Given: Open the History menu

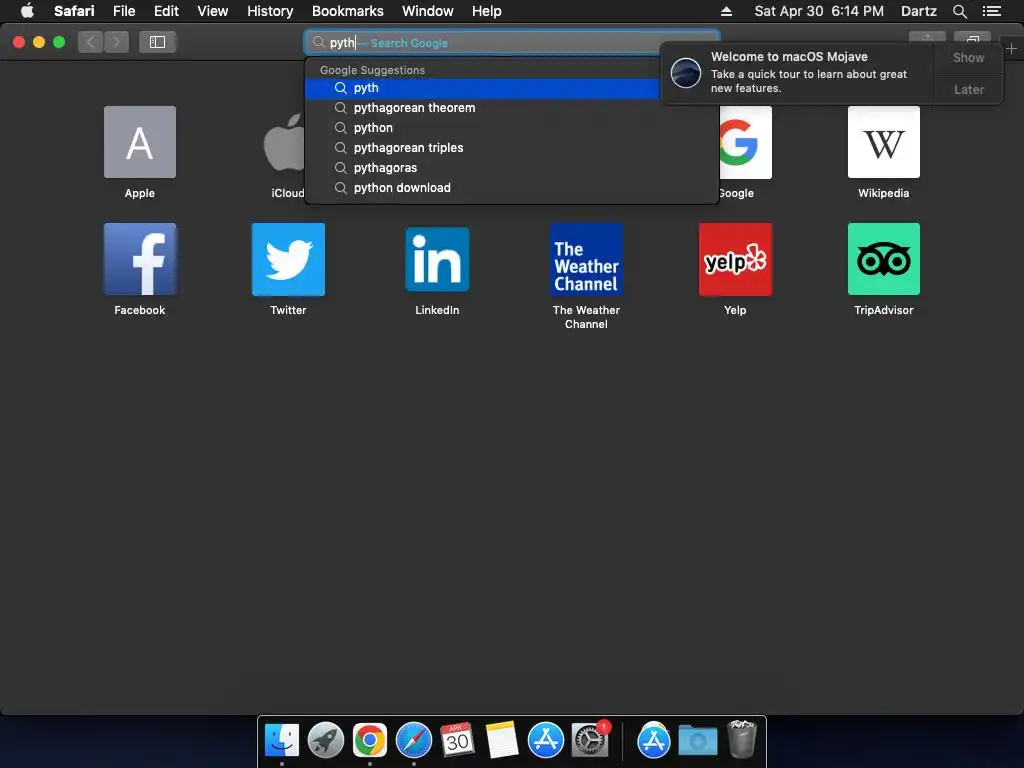Looking at the screenshot, I should [270, 11].
